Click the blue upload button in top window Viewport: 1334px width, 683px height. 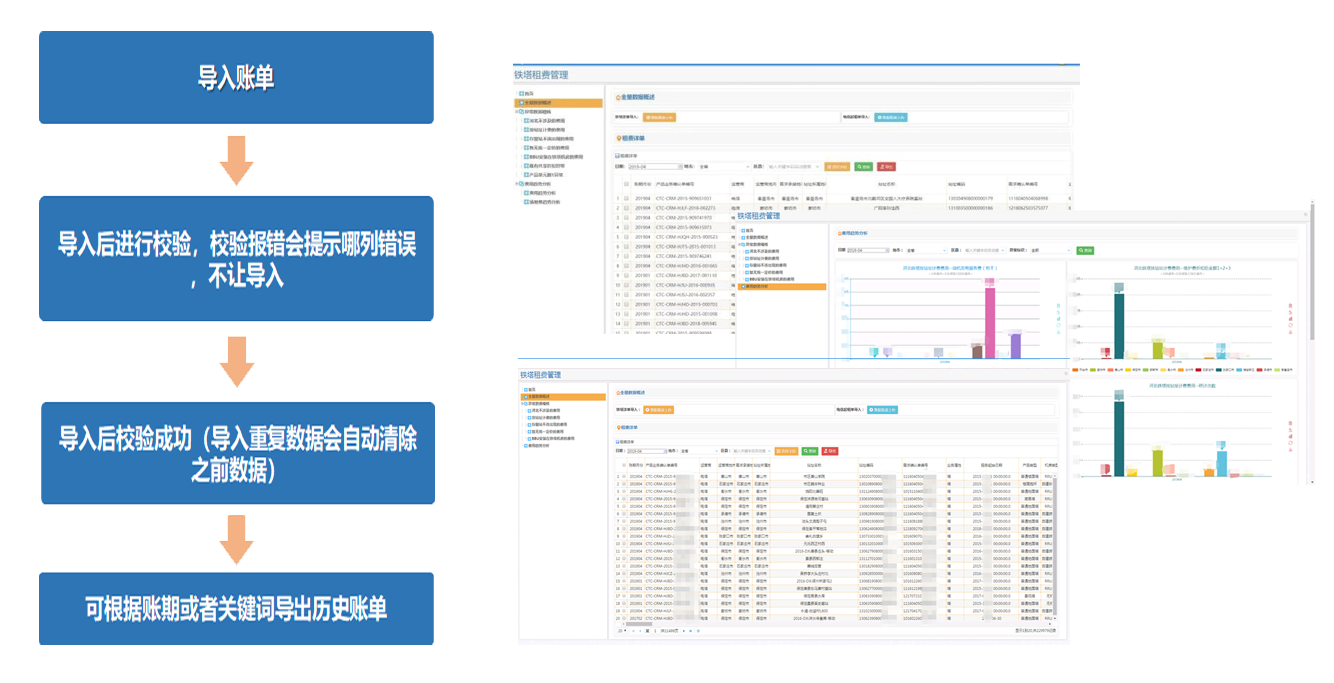coord(890,117)
